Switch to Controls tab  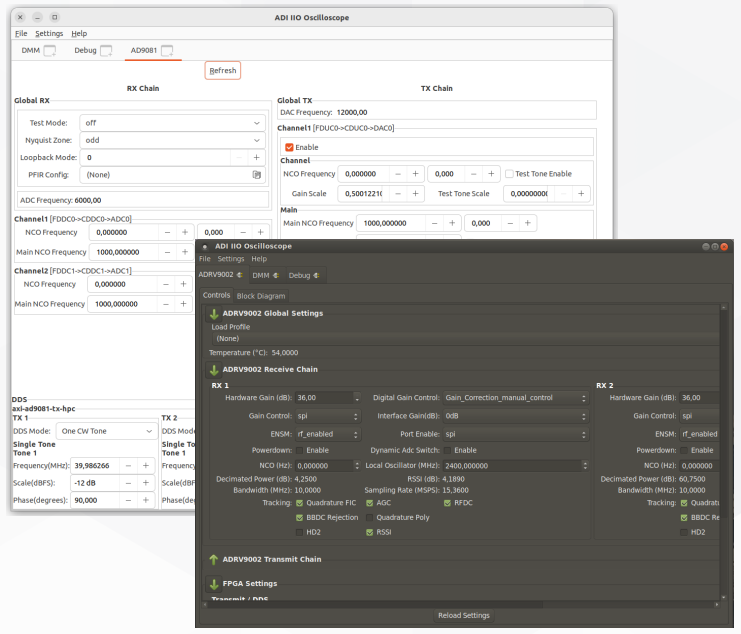pos(216,295)
